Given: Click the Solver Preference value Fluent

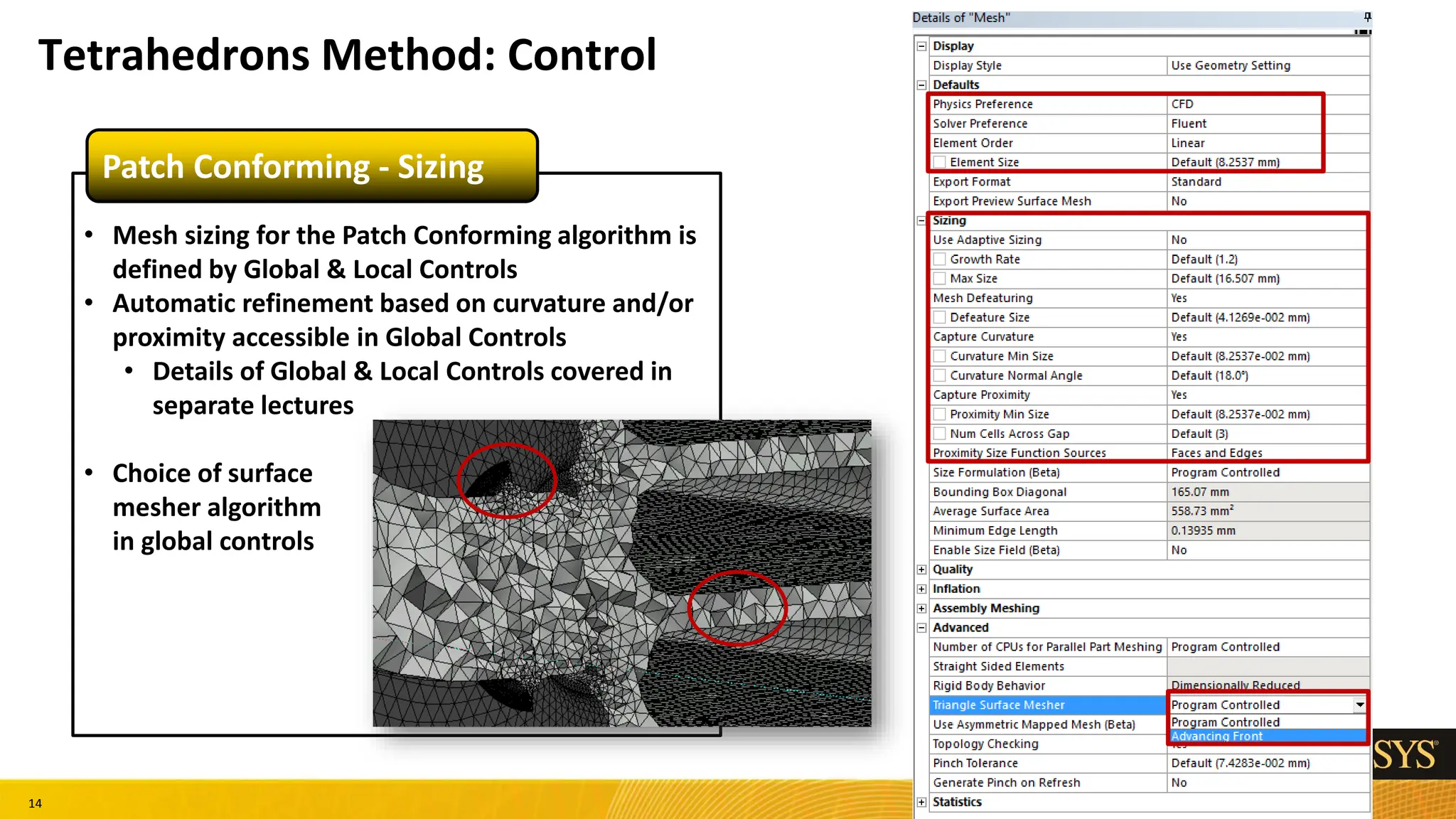Looking at the screenshot, I should [1268, 124].
